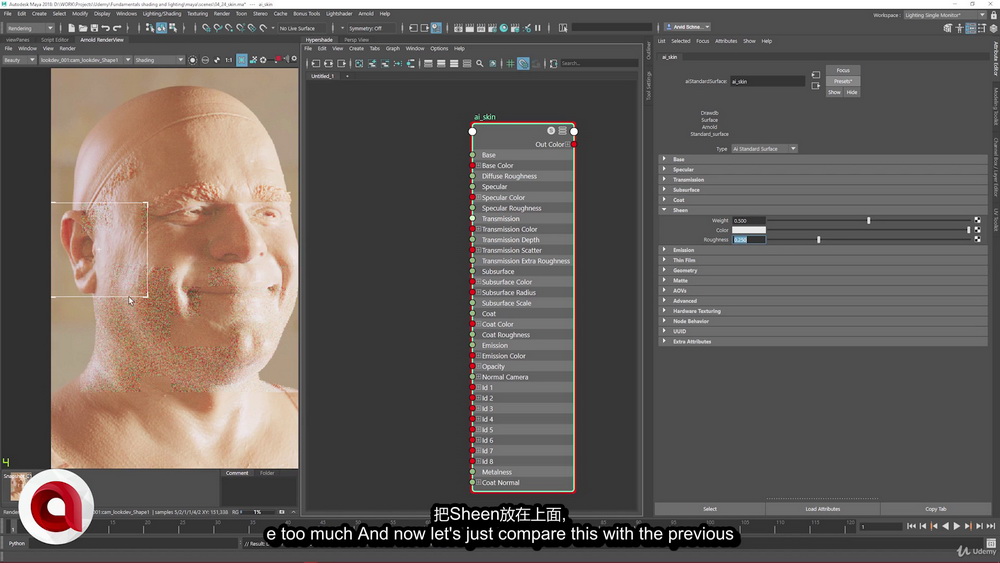Click the go to input connection icon beside ai_skin name field
Viewport: 1000px width, 563px height.
[816, 75]
